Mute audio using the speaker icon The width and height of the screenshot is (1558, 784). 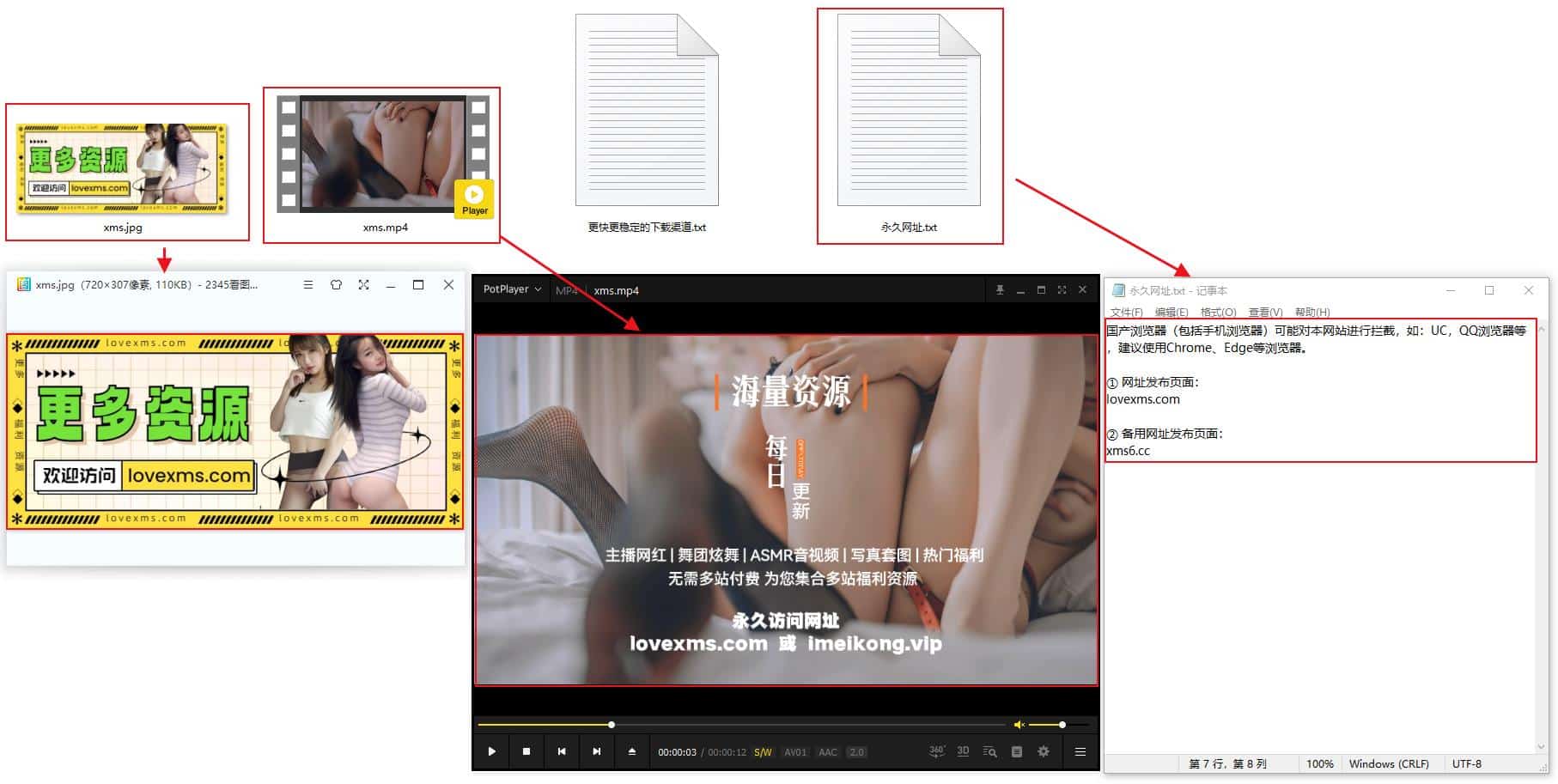click(1019, 725)
